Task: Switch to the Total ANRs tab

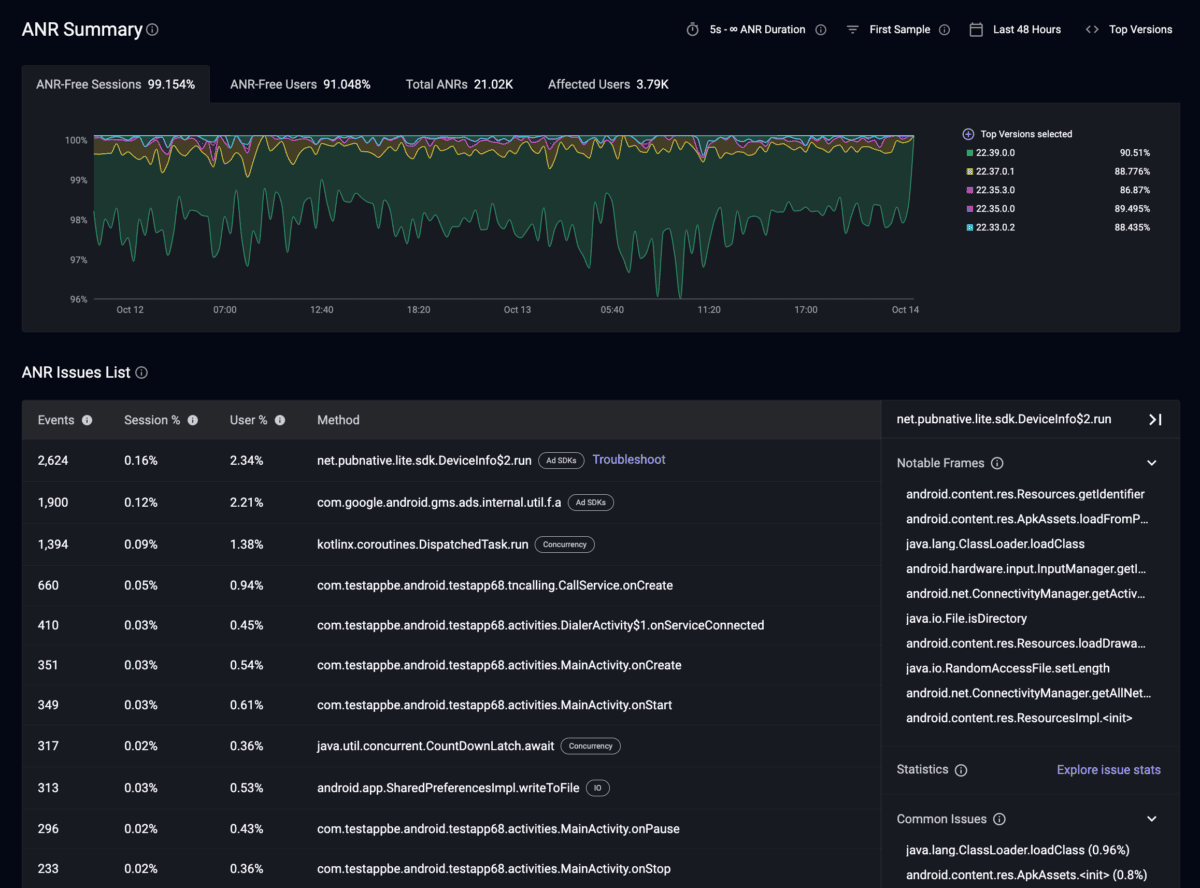Action: pos(459,85)
